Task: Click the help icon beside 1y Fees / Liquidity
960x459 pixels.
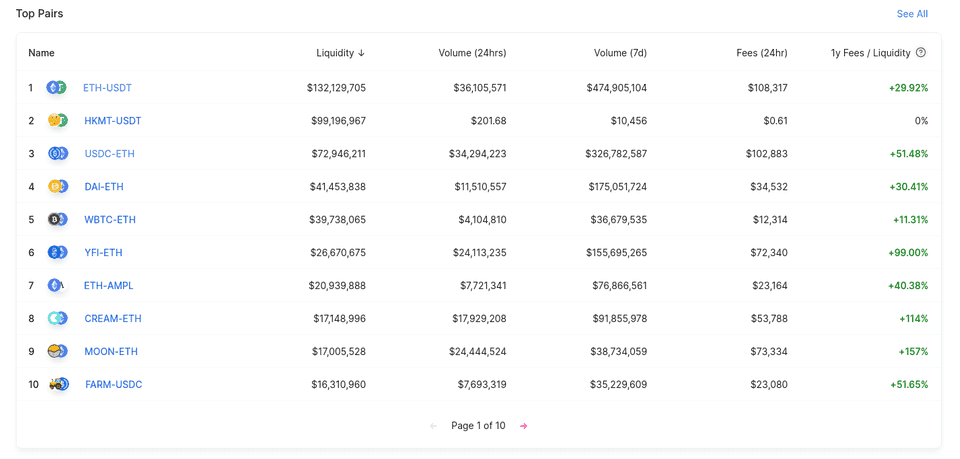Action: tap(921, 53)
